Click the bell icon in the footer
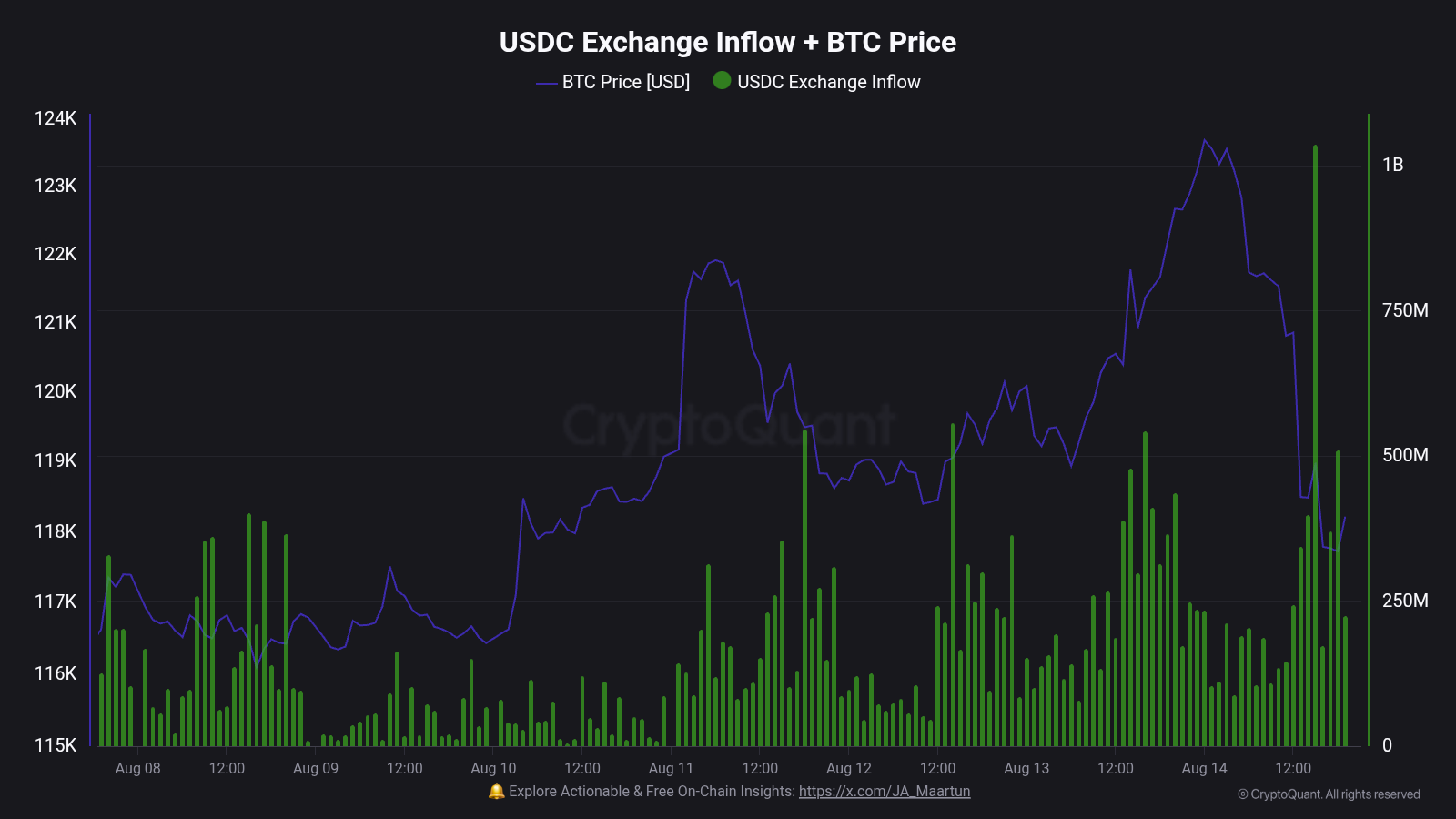 [x=496, y=791]
